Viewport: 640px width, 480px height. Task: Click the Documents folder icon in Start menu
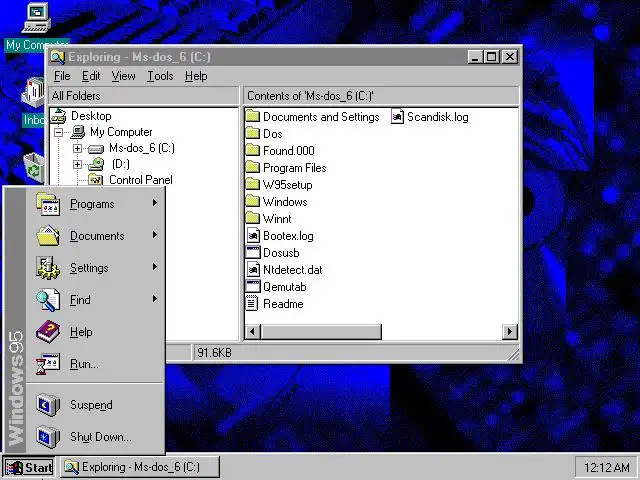point(48,236)
